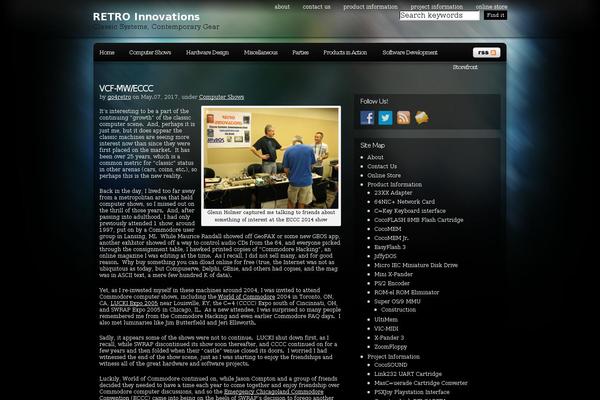Image resolution: width=600 pixels, height=400 pixels.
Task: Open product information in top header
Action: coord(370,7)
